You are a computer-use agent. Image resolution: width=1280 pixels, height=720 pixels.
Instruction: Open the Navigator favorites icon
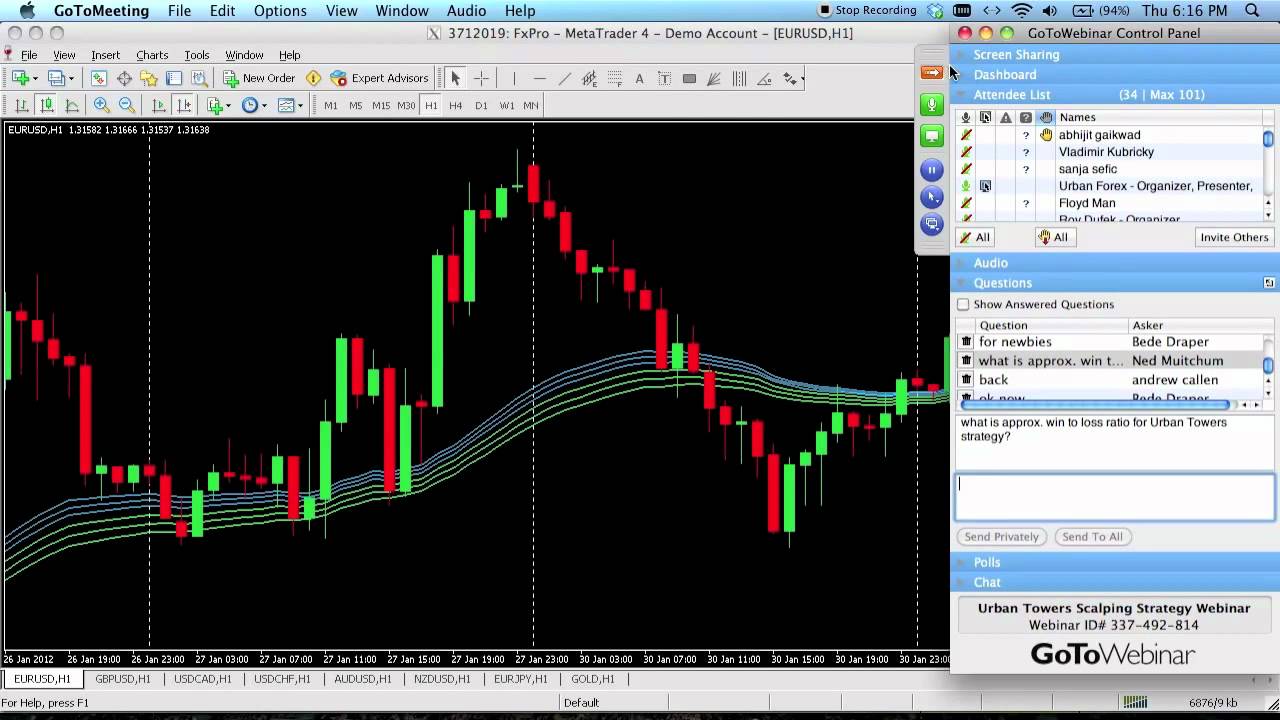point(149,78)
